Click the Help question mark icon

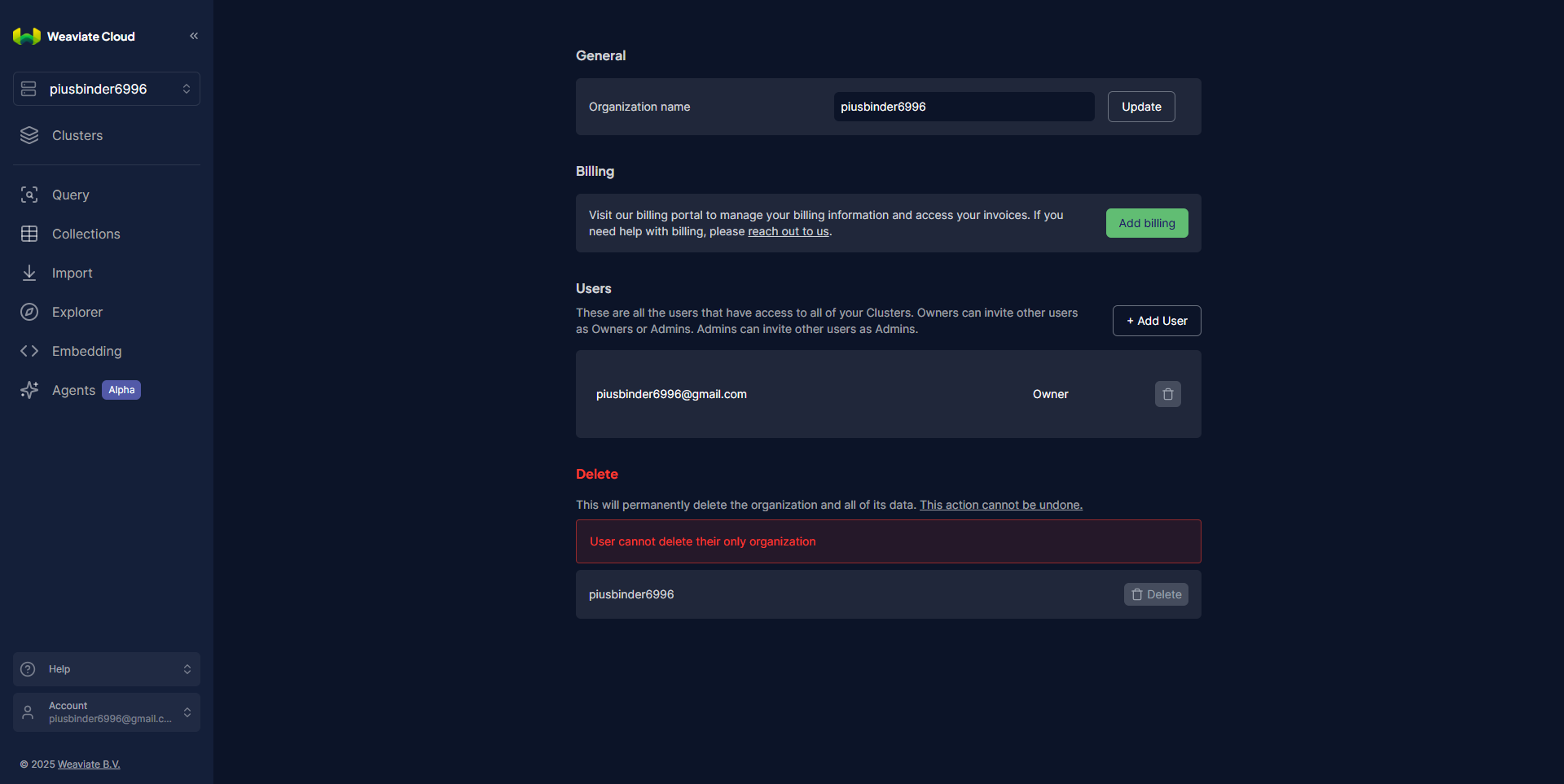[x=28, y=669]
